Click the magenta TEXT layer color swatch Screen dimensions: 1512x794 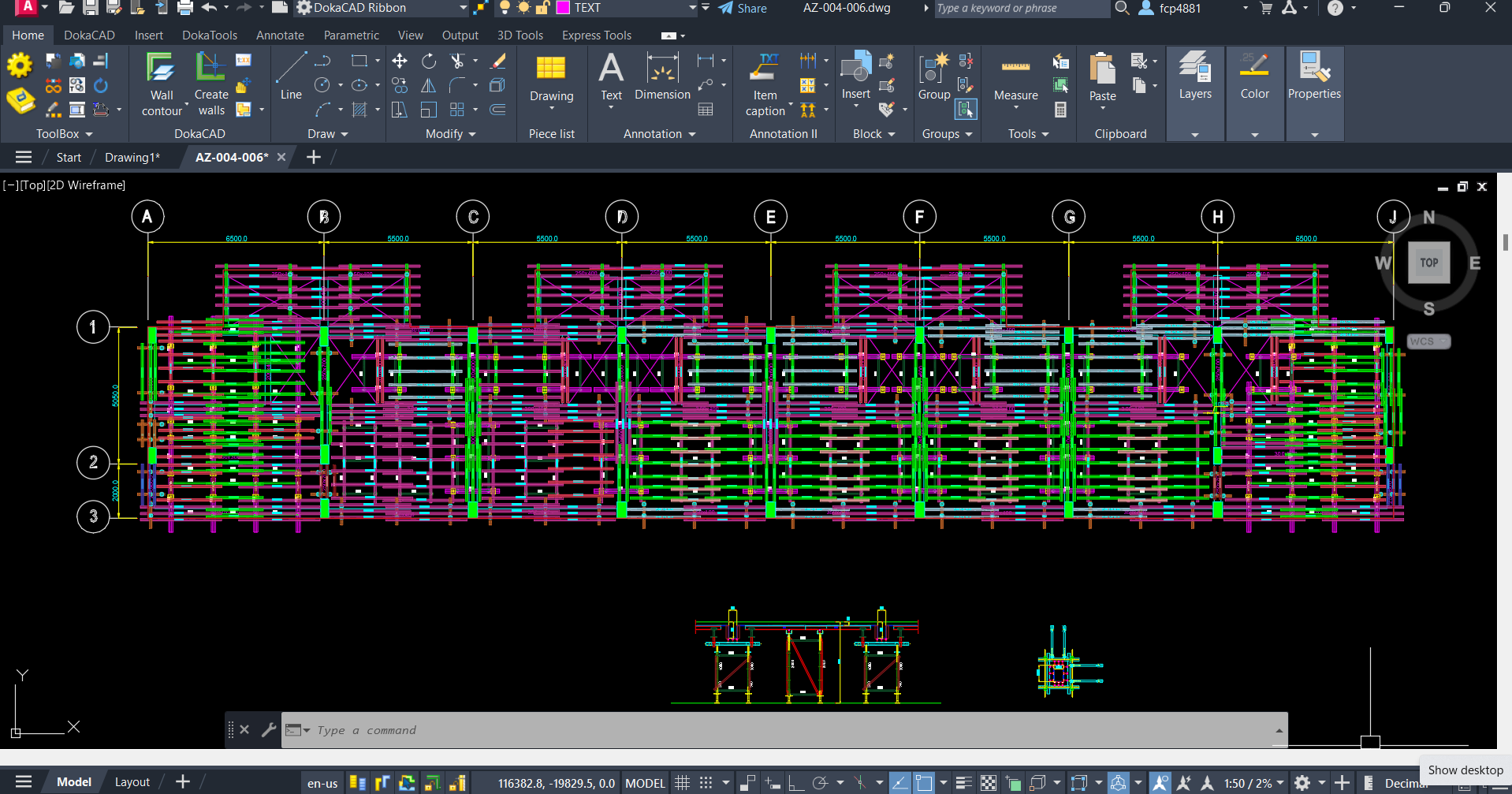[x=563, y=8]
